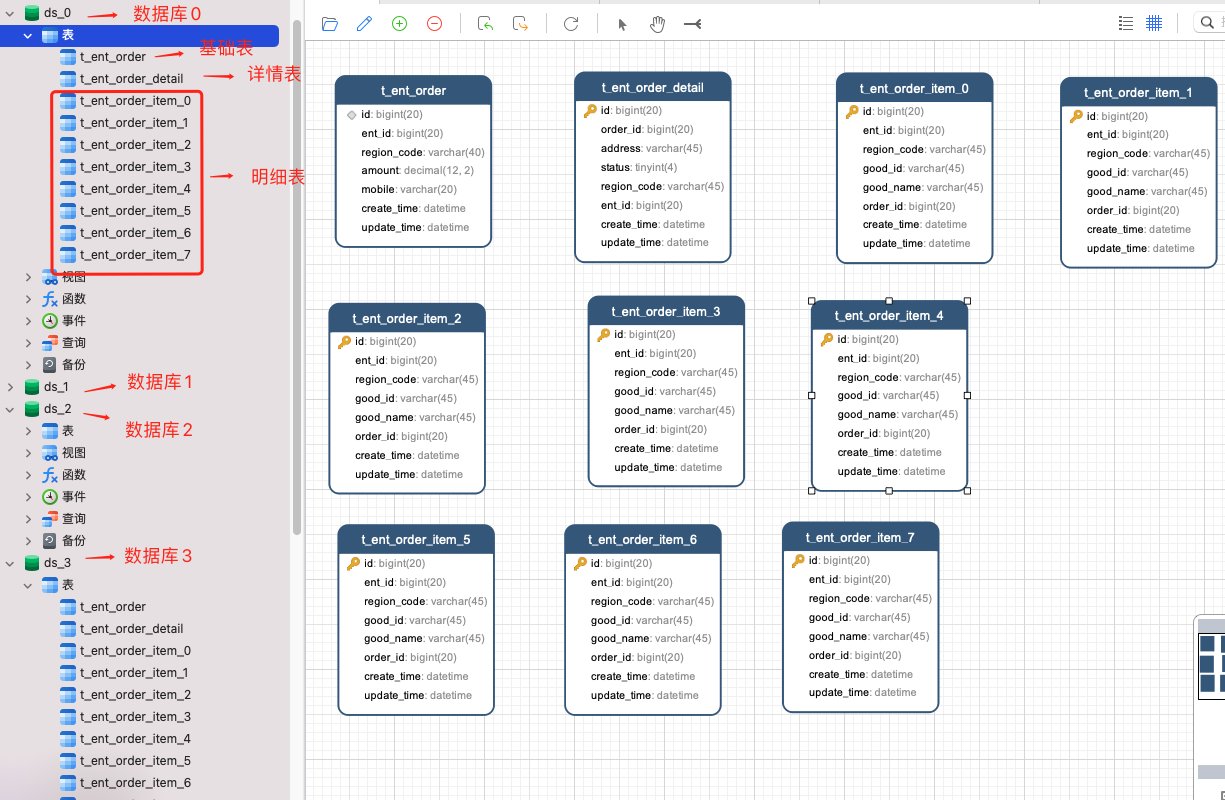The width and height of the screenshot is (1225, 800).
Task: Click the blue pencil edit icon
Action: (364, 24)
